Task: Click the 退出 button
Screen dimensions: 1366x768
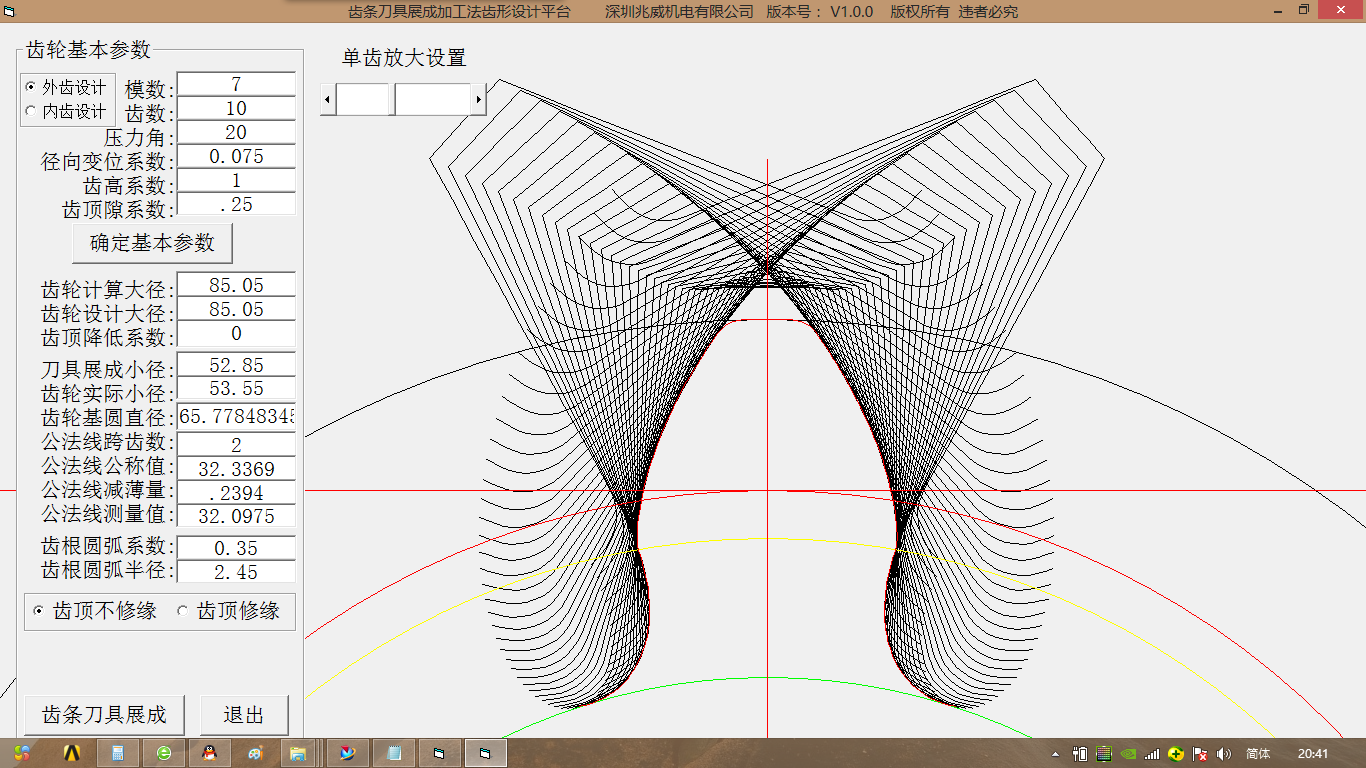Action: click(244, 715)
